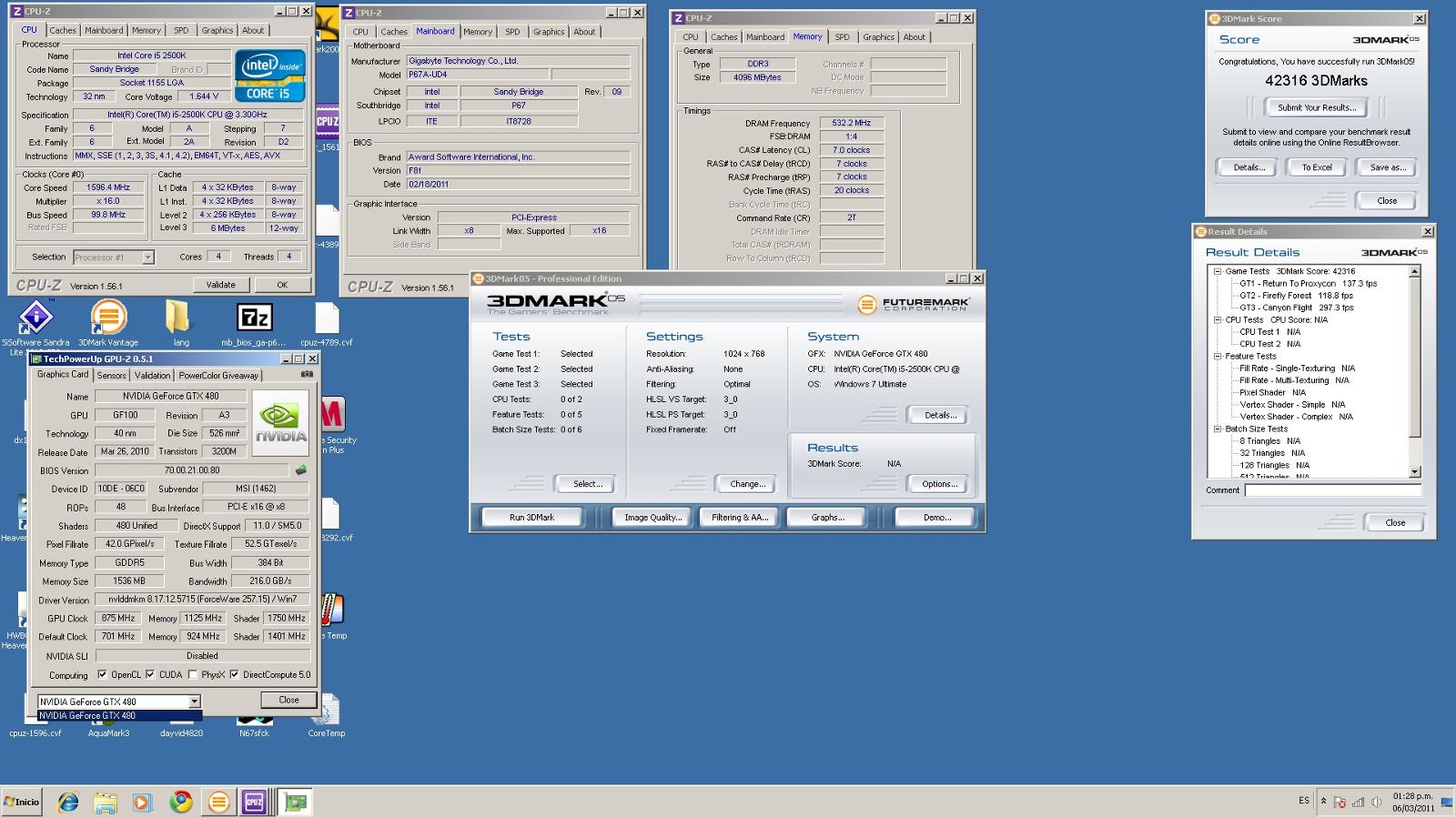Open the lang folder on desktop

coord(181,324)
